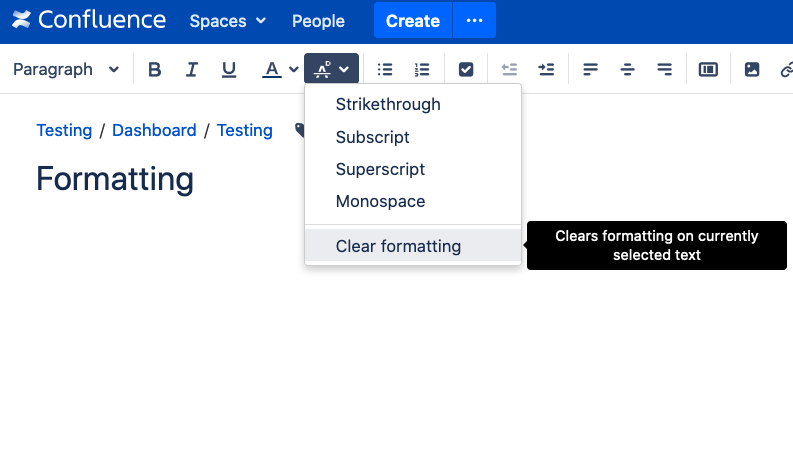The image size is (793, 471).
Task: Click the outdent icon
Action: 509,69
